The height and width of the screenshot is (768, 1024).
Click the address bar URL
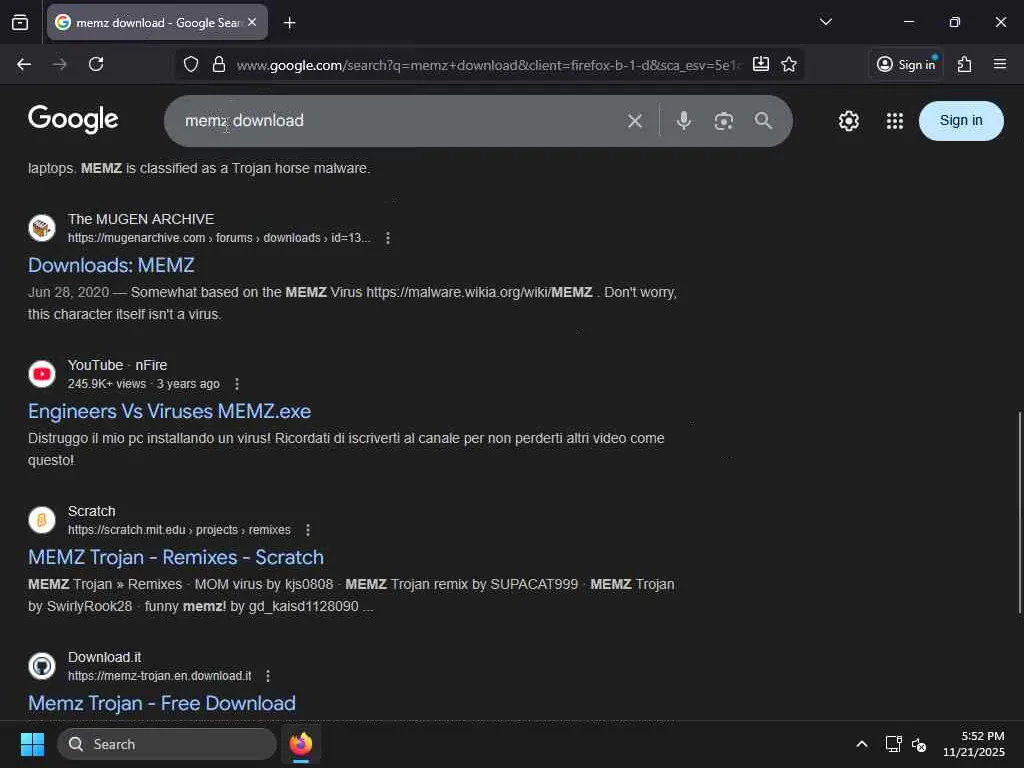tap(488, 65)
